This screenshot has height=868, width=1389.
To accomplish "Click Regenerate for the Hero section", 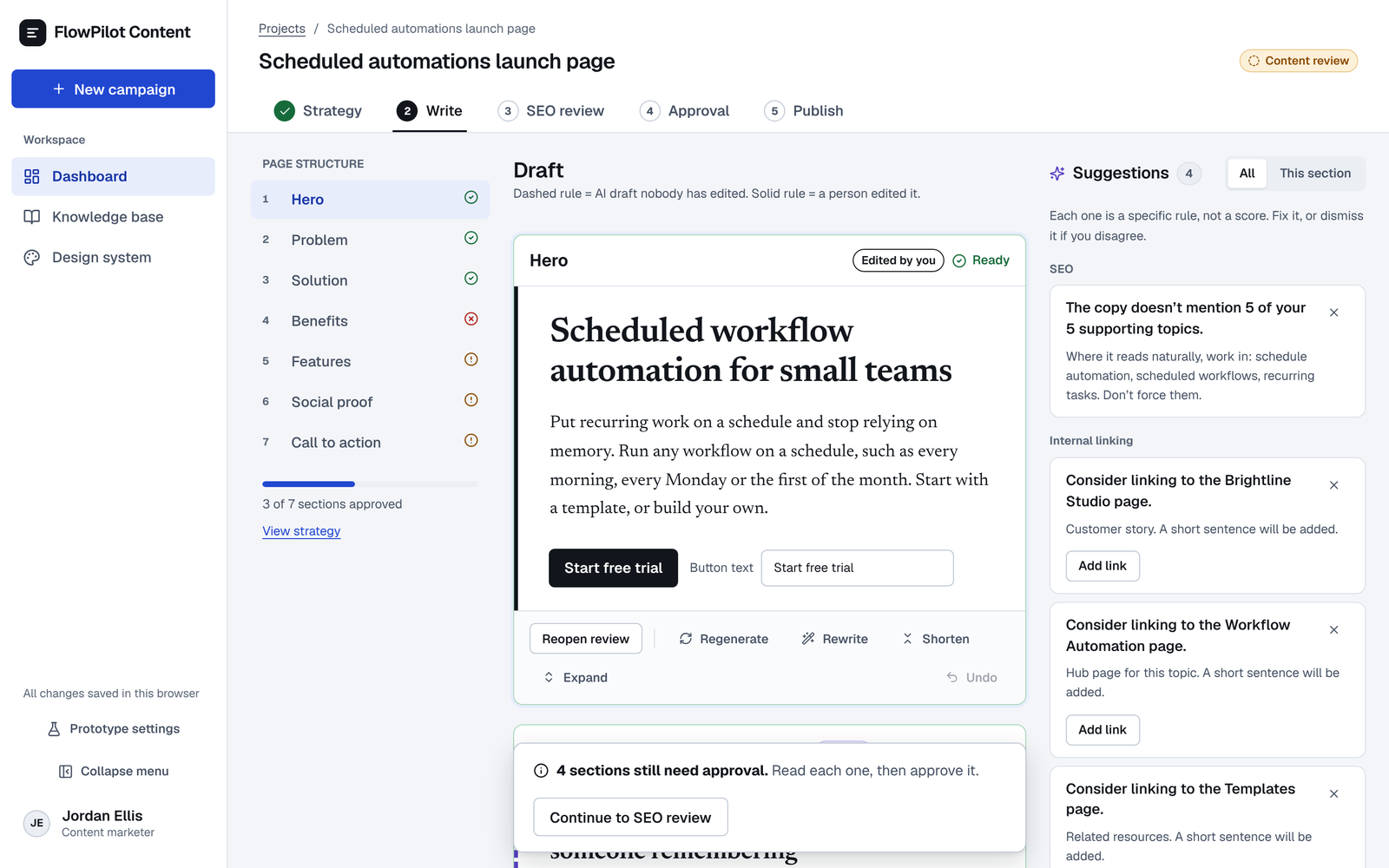I will (724, 639).
